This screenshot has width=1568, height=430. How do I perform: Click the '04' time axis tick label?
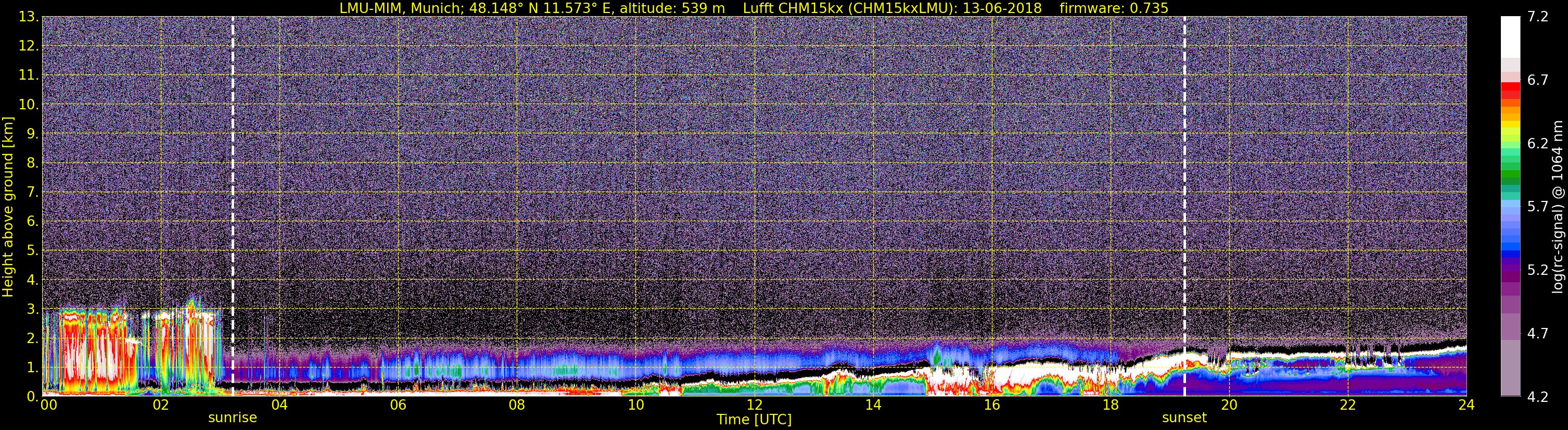coord(279,406)
